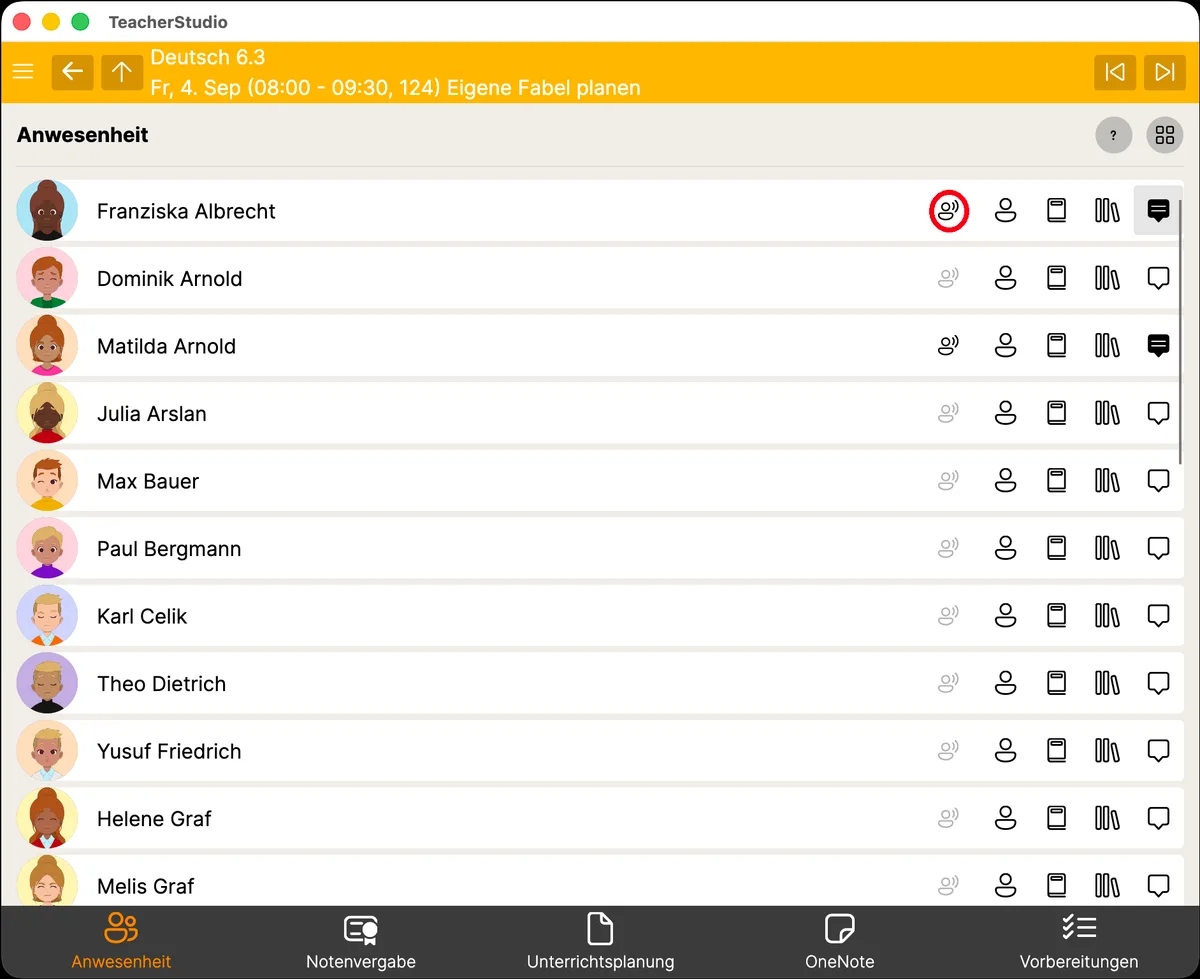The height and width of the screenshot is (979, 1200).
Task: Go back with the left arrow button
Action: click(72, 72)
